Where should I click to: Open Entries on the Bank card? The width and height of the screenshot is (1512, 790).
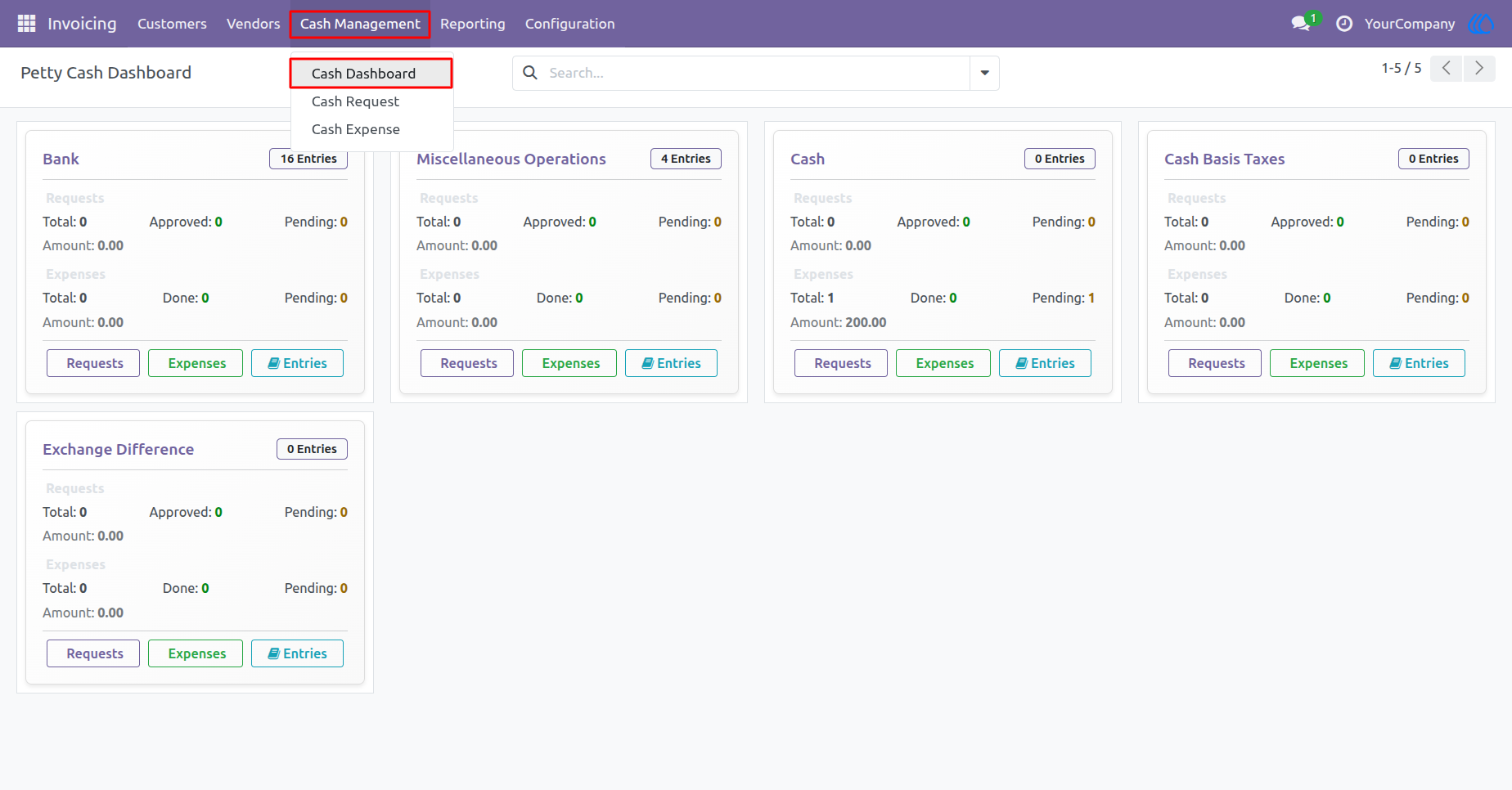(x=297, y=363)
